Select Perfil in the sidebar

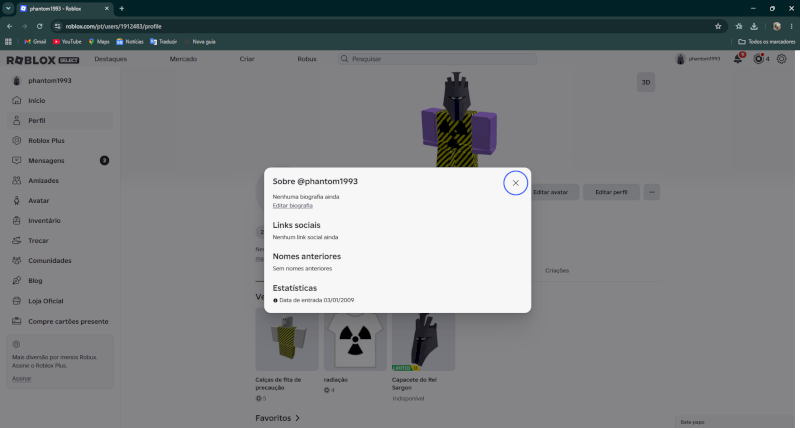coord(60,120)
